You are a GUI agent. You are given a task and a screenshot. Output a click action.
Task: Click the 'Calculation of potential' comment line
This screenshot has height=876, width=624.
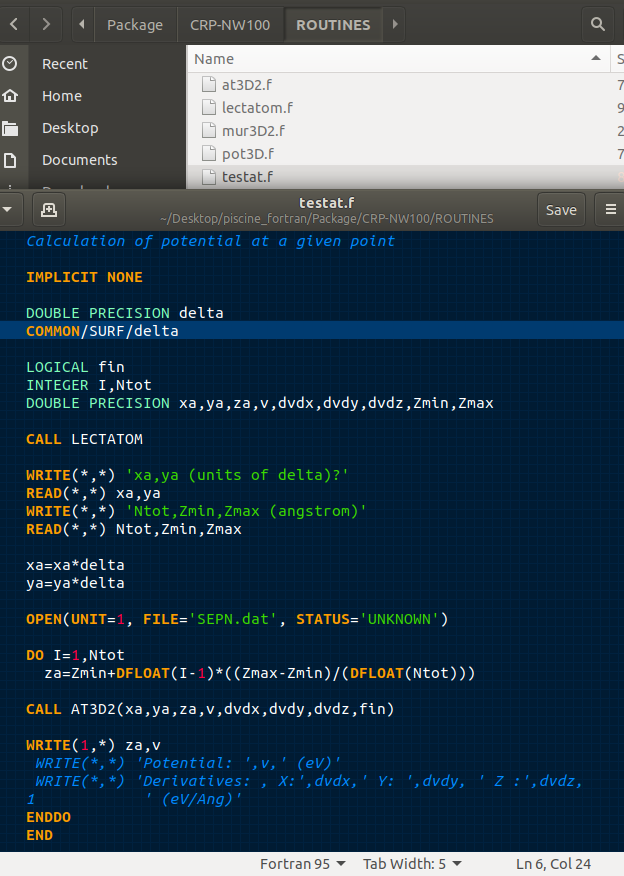tap(210, 241)
